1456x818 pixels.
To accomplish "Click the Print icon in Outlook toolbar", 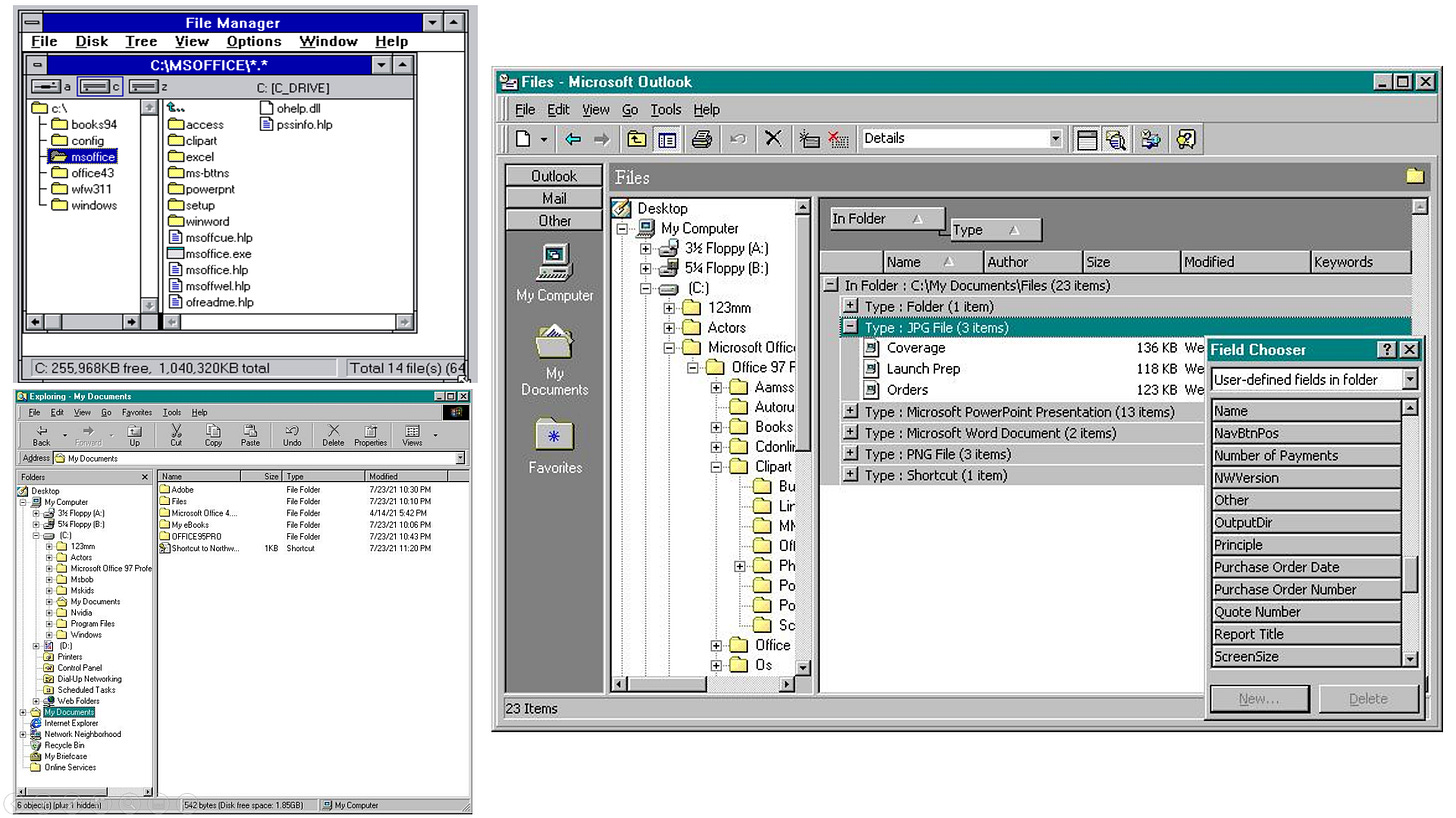I will tap(702, 139).
